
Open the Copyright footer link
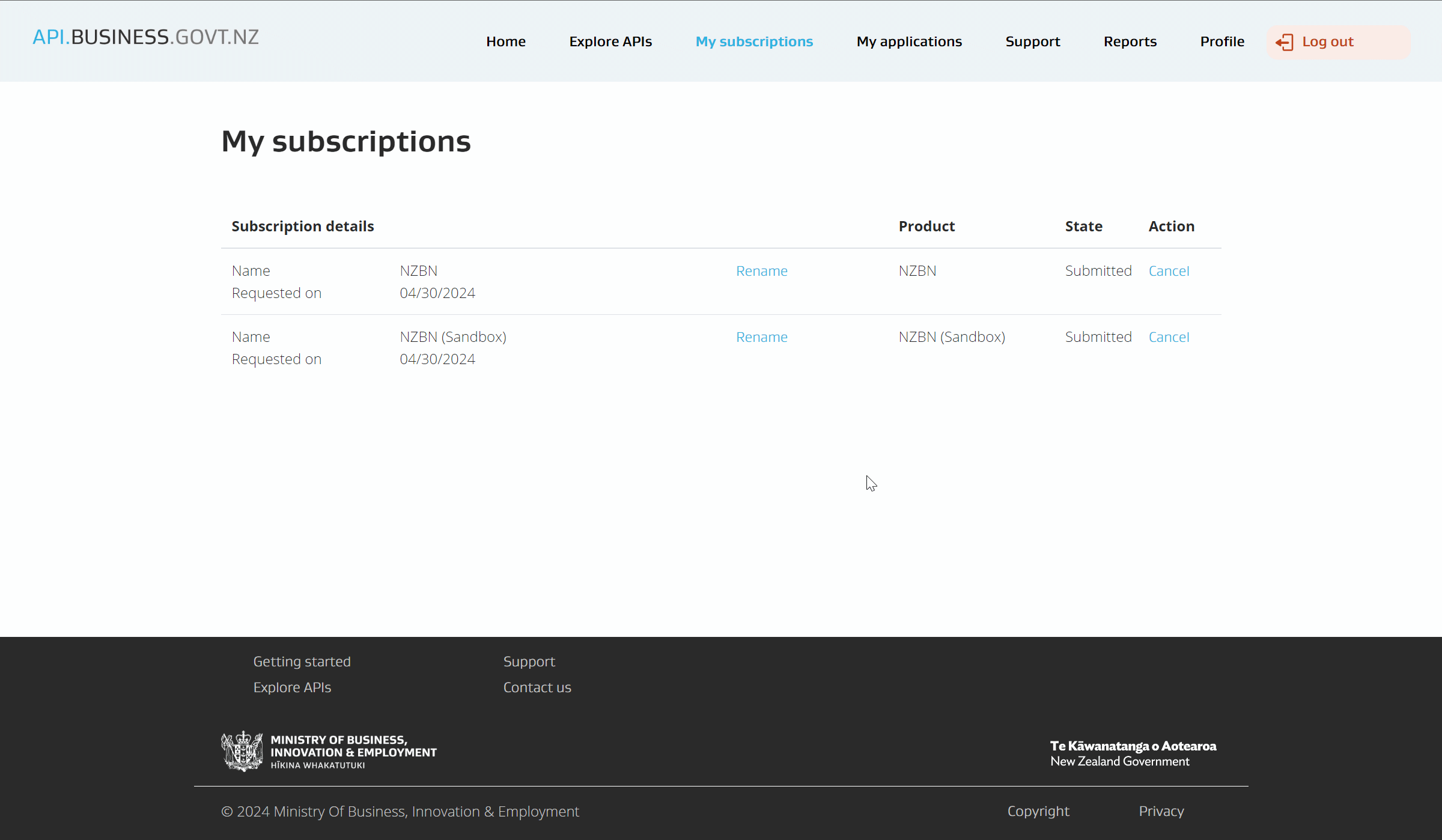click(1038, 811)
